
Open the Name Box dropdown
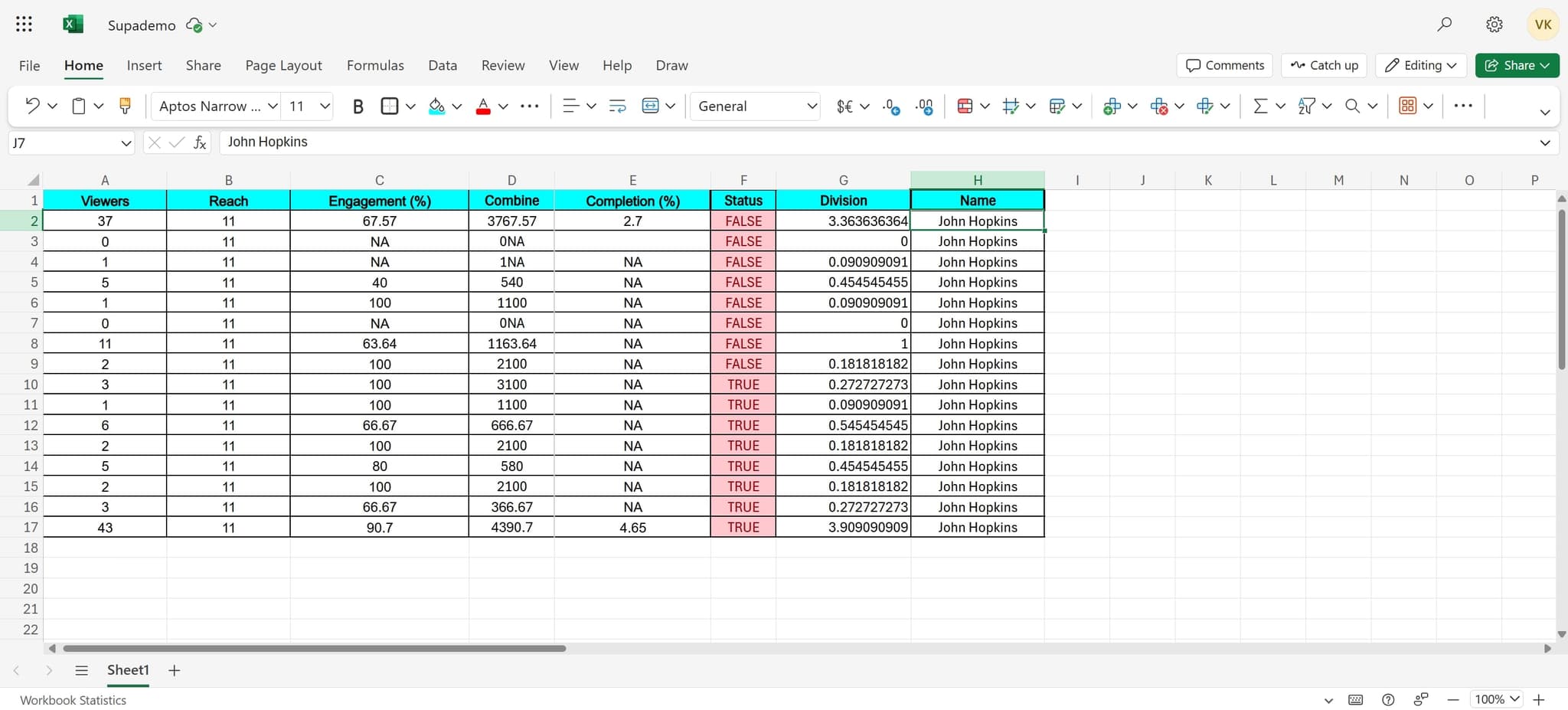[x=125, y=142]
